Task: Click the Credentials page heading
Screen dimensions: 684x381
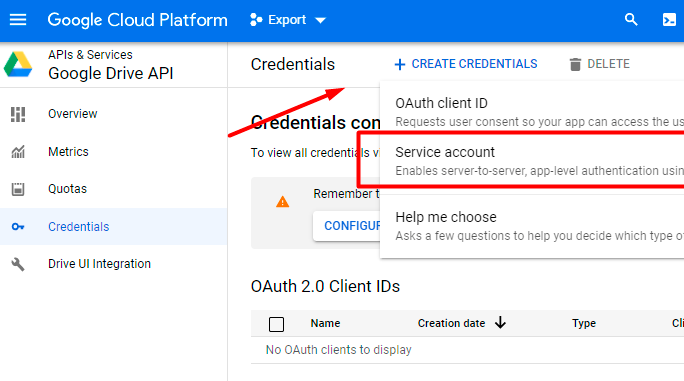Action: pyautogui.click(x=293, y=65)
